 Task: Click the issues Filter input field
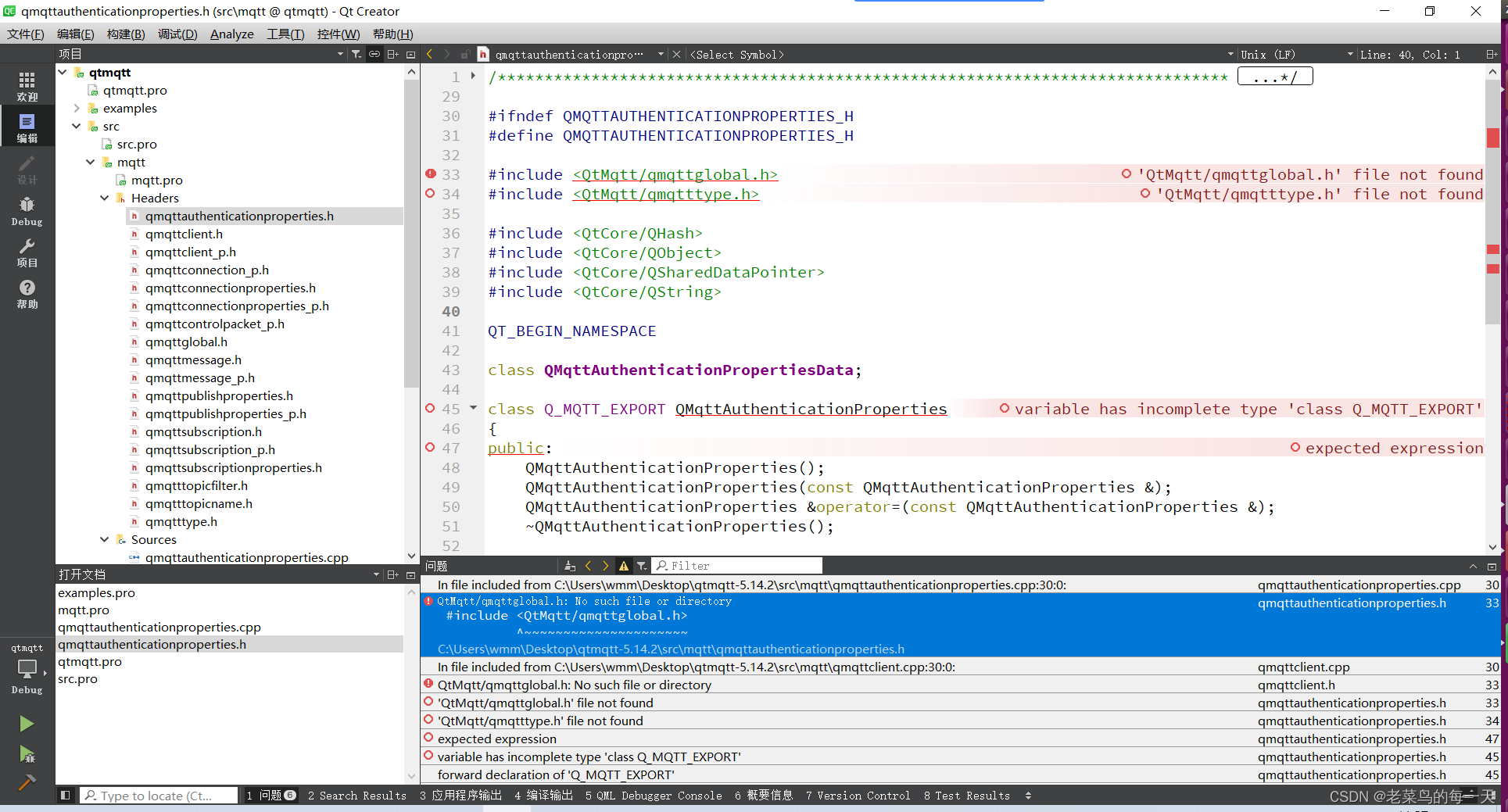pos(738,566)
